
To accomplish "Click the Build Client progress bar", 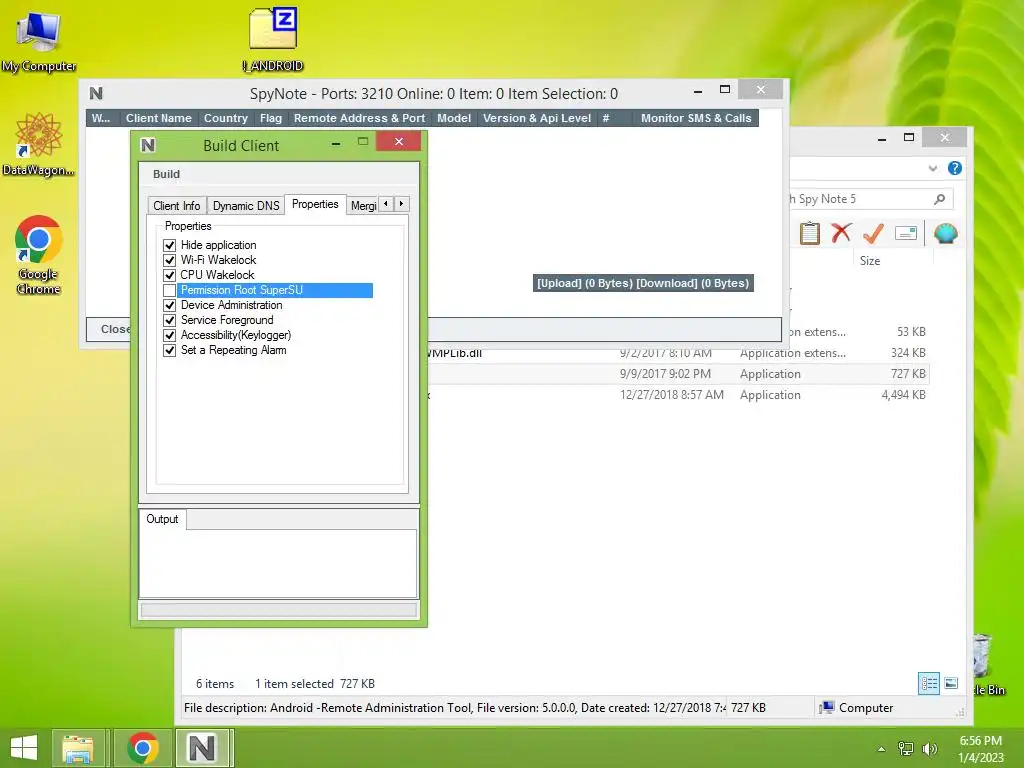I will (279, 610).
